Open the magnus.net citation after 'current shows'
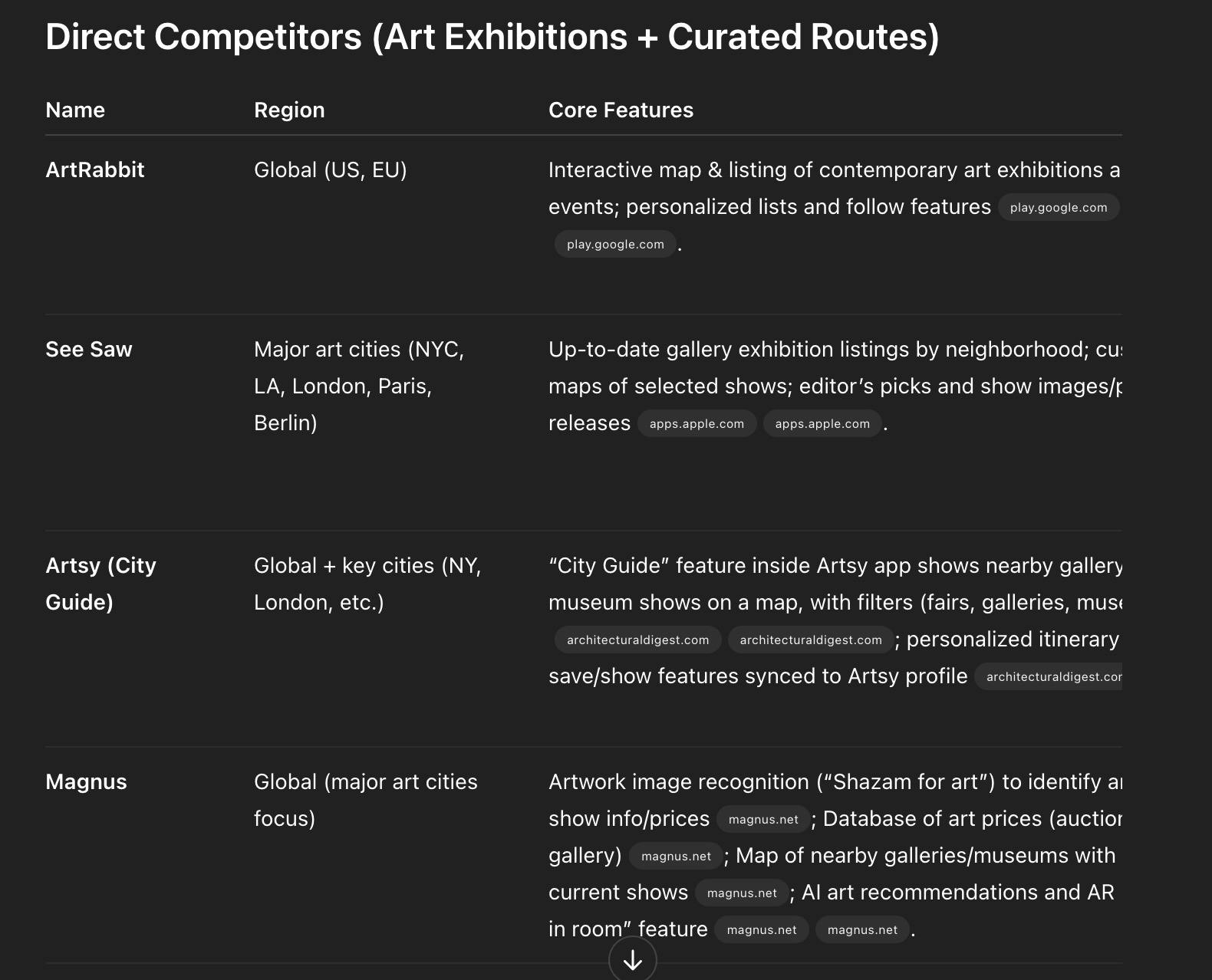Image resolution: width=1212 pixels, height=980 pixels. (x=742, y=893)
